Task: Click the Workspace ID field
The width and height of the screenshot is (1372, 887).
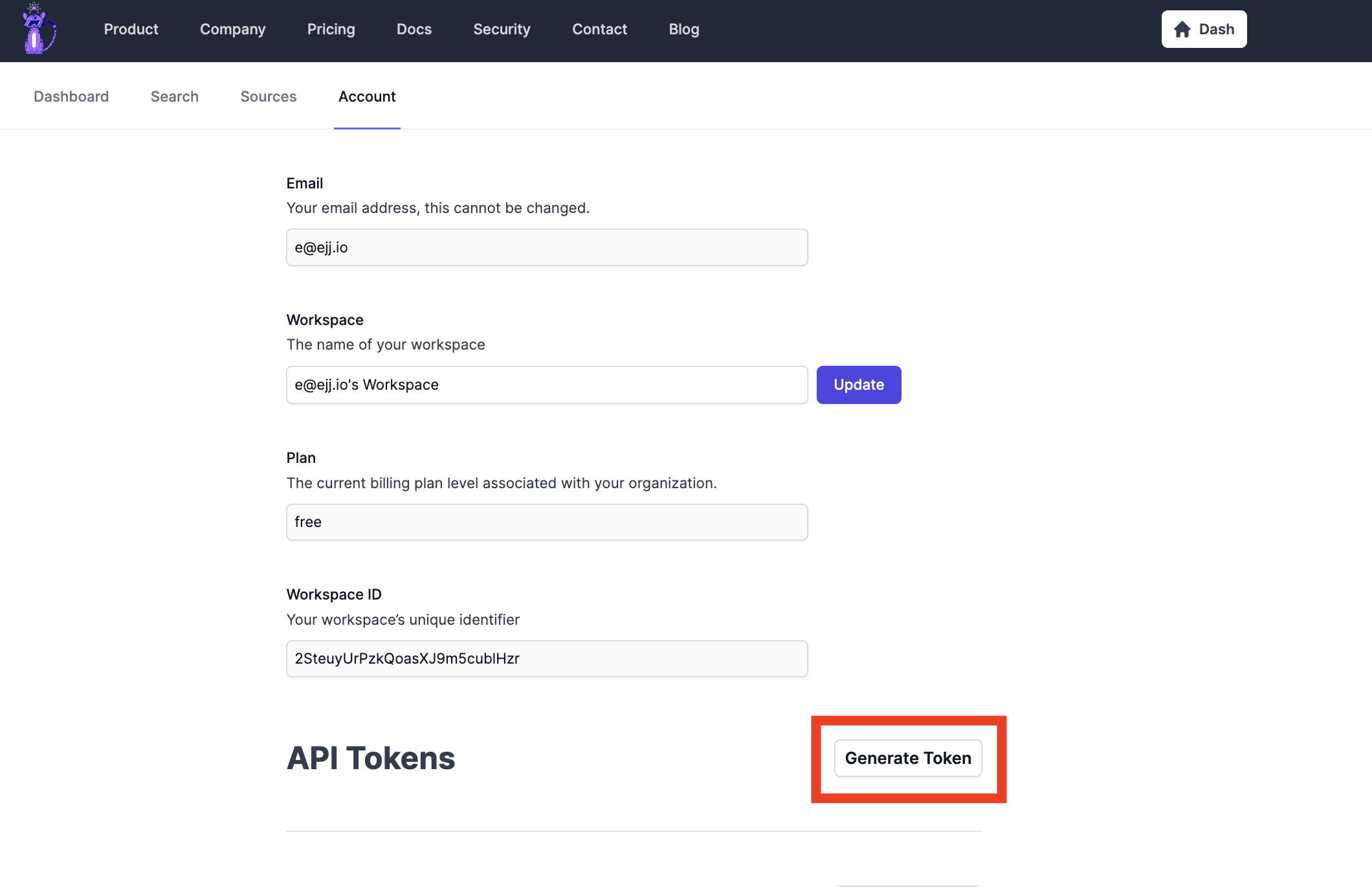Action: pyautogui.click(x=547, y=658)
